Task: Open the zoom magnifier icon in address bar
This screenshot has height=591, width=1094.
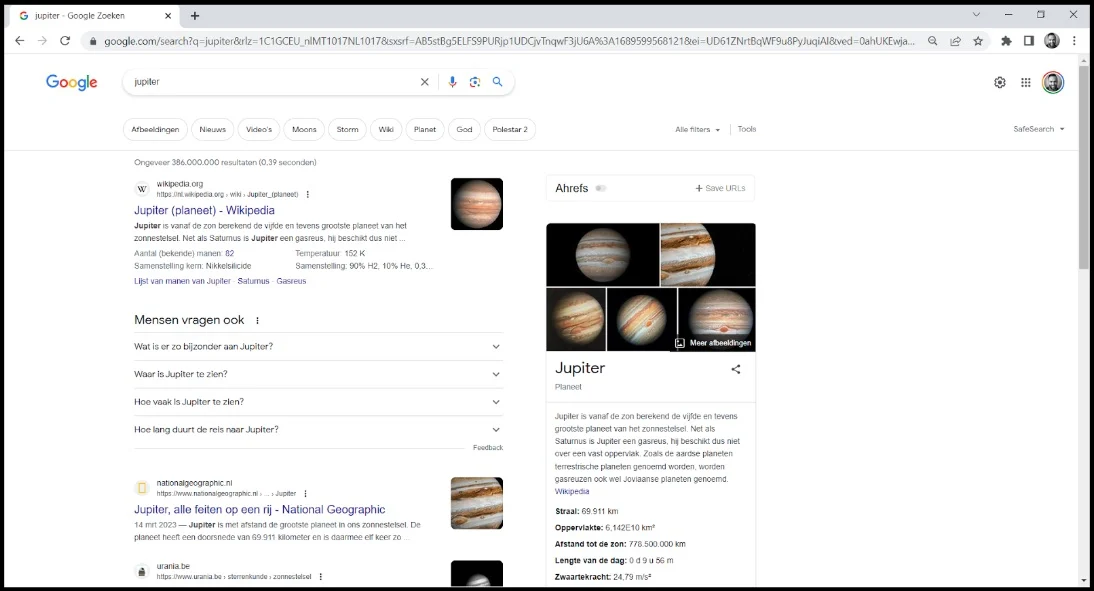Action: click(932, 41)
